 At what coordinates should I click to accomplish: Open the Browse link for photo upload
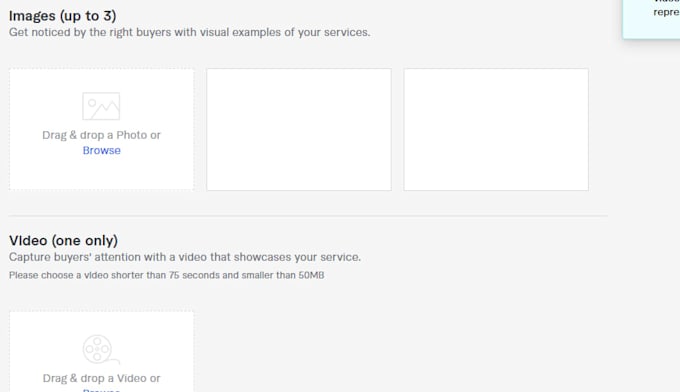click(x=101, y=150)
